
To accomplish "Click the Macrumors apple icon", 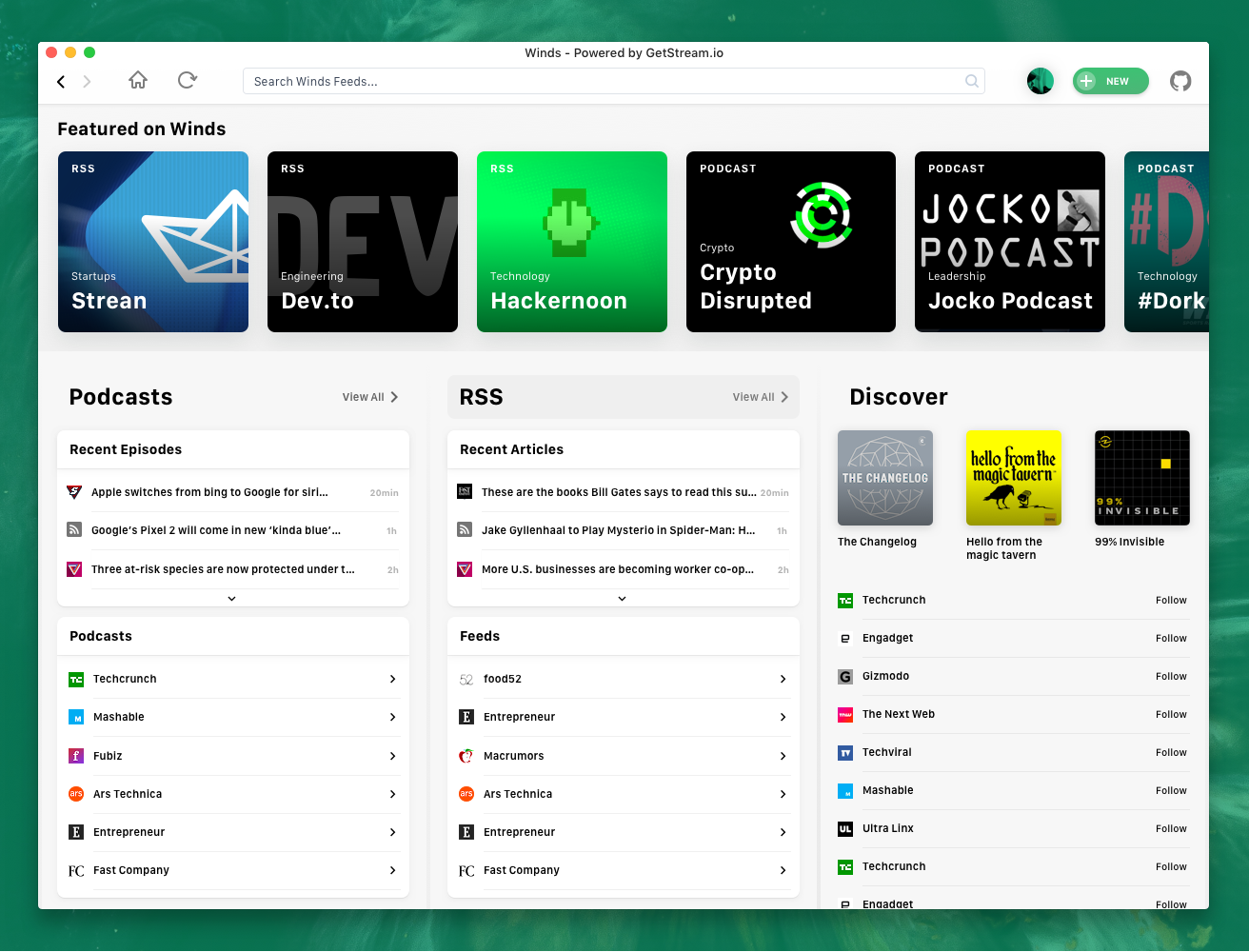I will [466, 756].
